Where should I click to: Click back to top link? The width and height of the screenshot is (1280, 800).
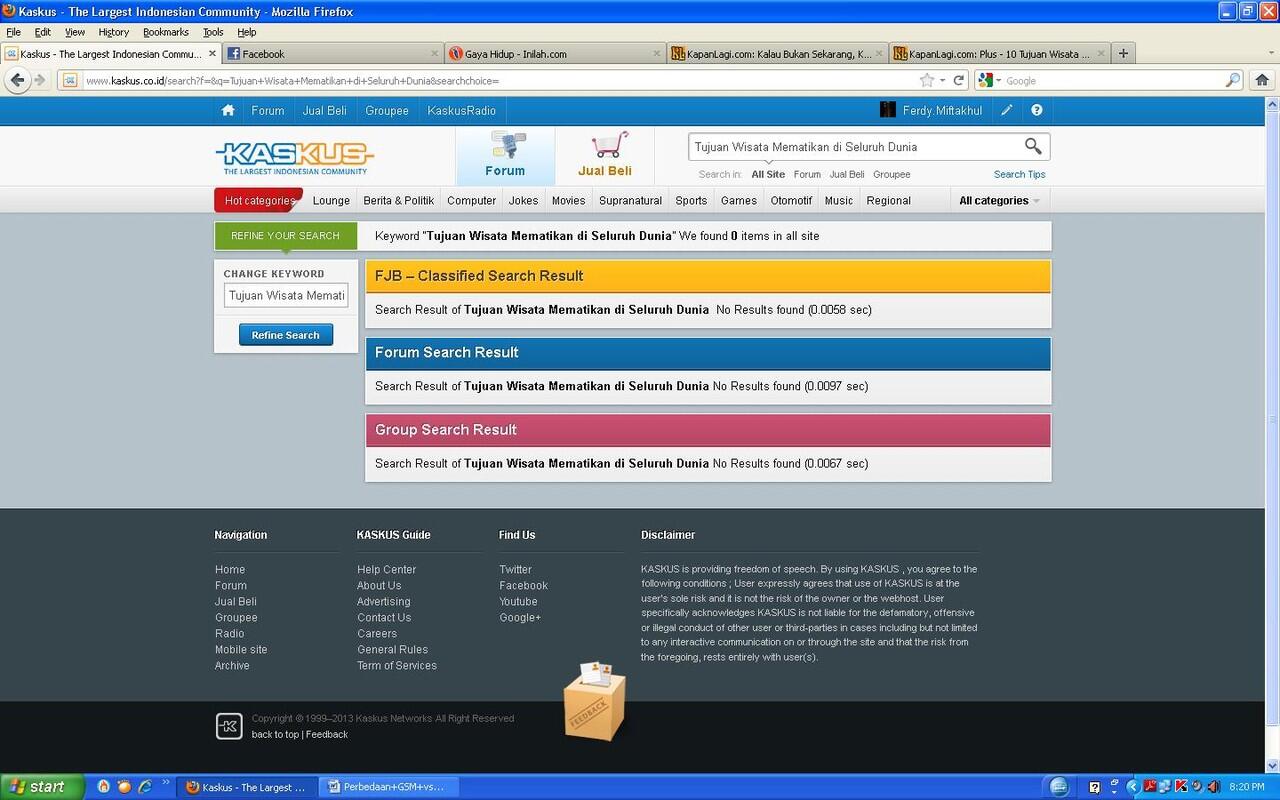tap(275, 734)
